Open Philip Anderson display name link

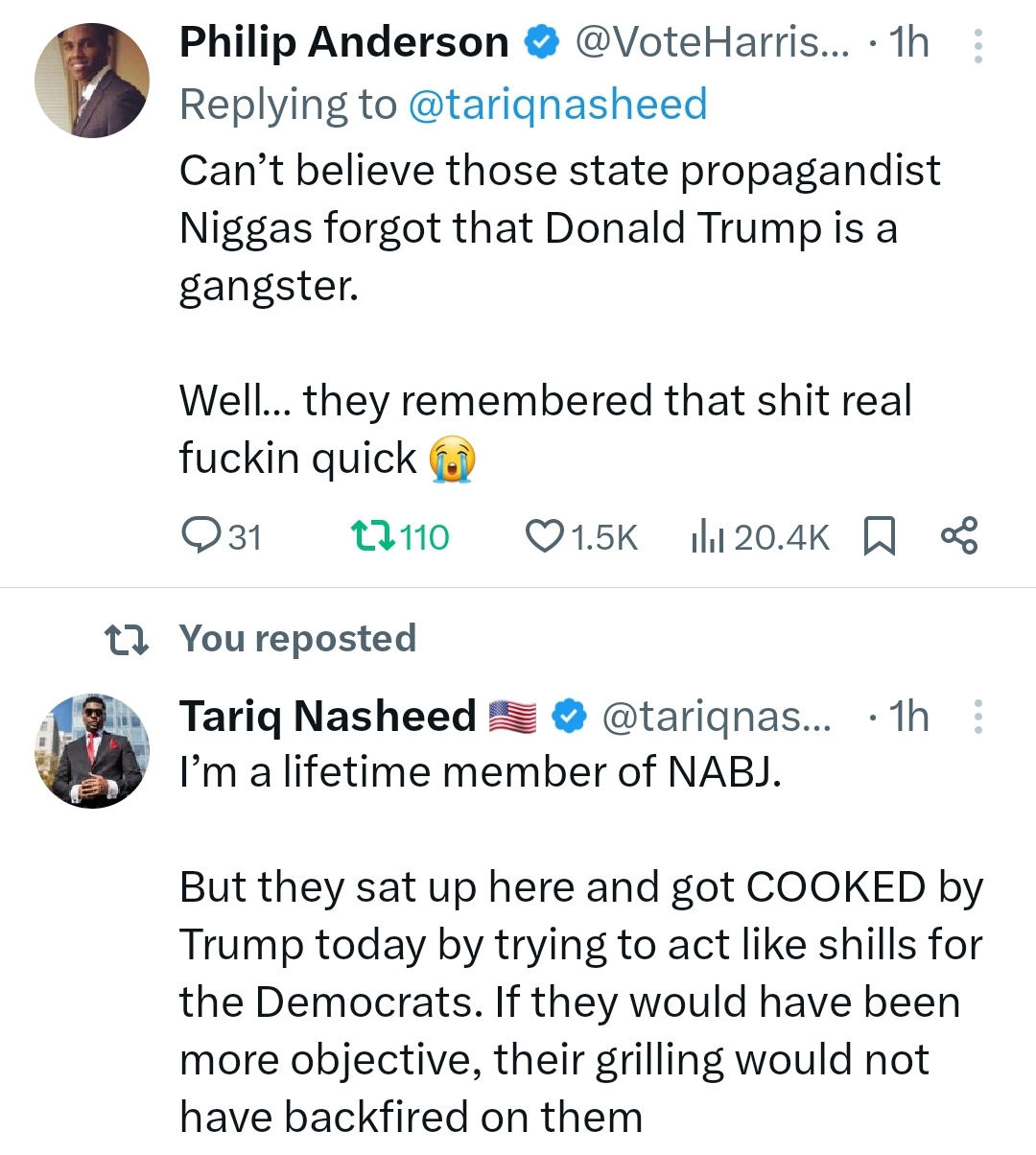(343, 43)
